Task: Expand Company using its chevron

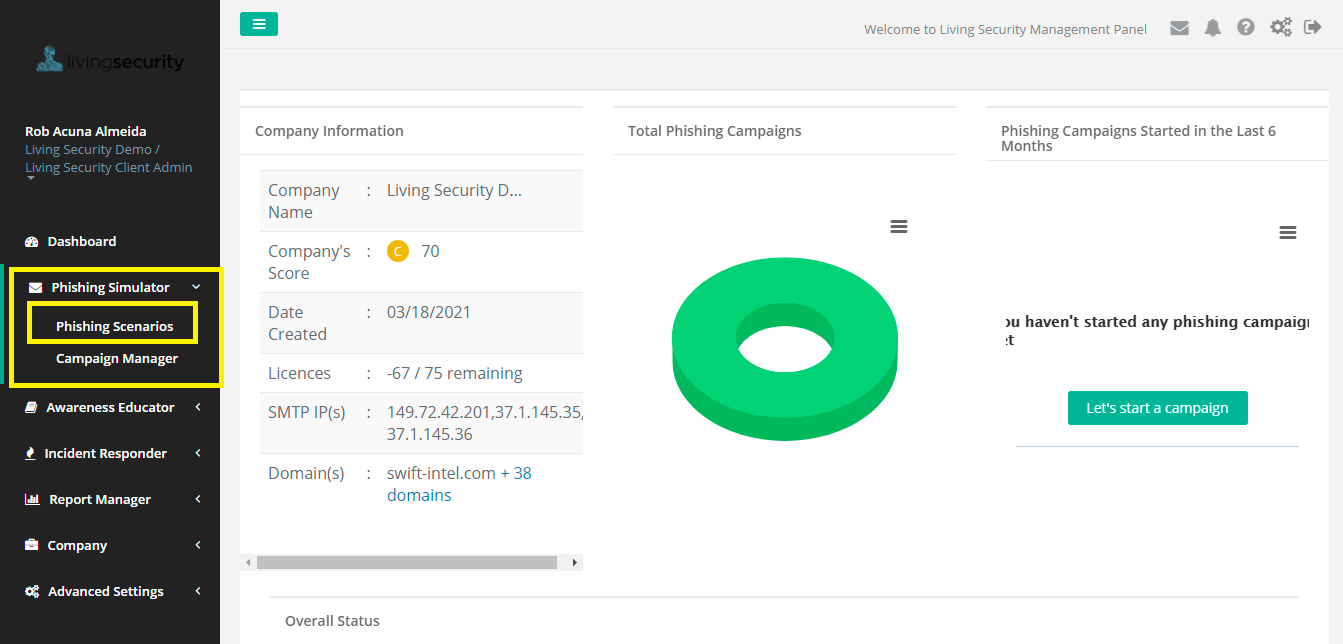Action: (198, 545)
